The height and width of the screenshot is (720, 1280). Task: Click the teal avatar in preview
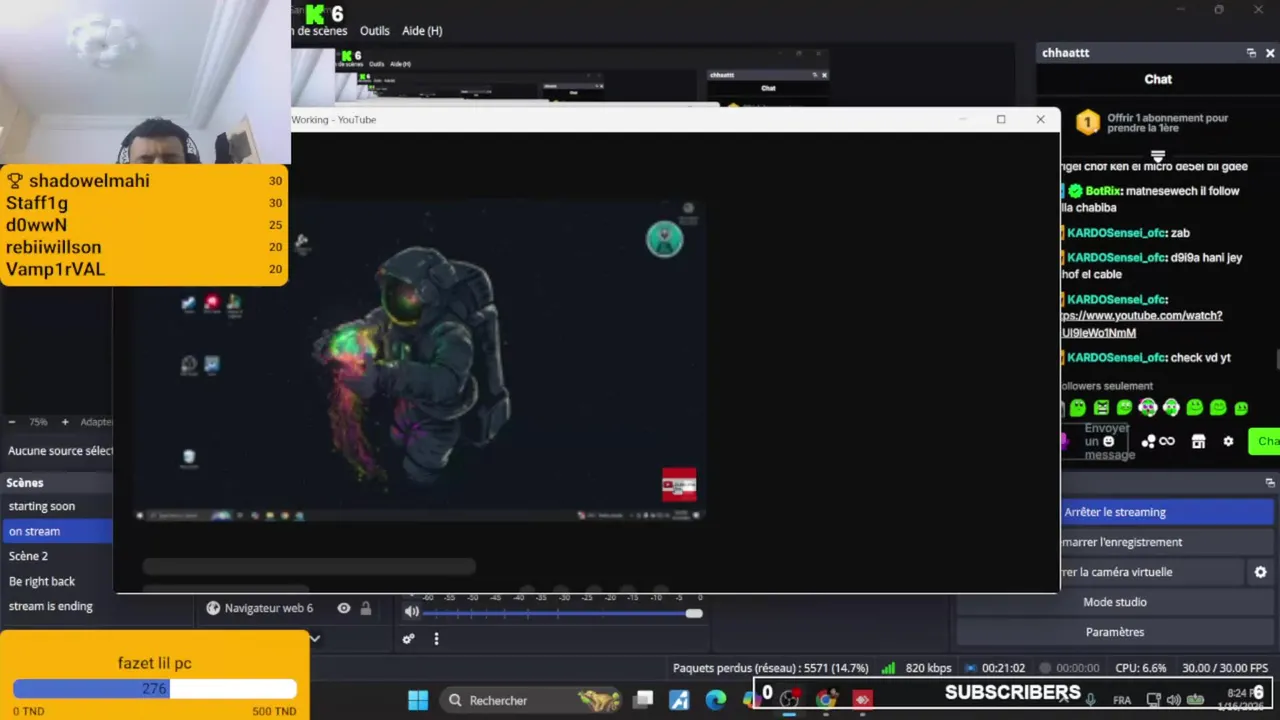click(664, 239)
